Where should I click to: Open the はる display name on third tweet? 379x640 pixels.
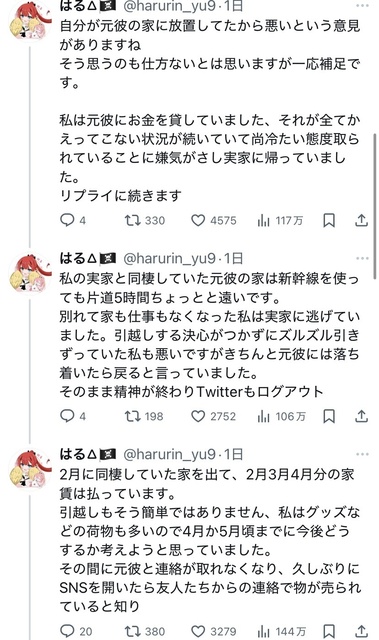pyautogui.click(x=72, y=454)
